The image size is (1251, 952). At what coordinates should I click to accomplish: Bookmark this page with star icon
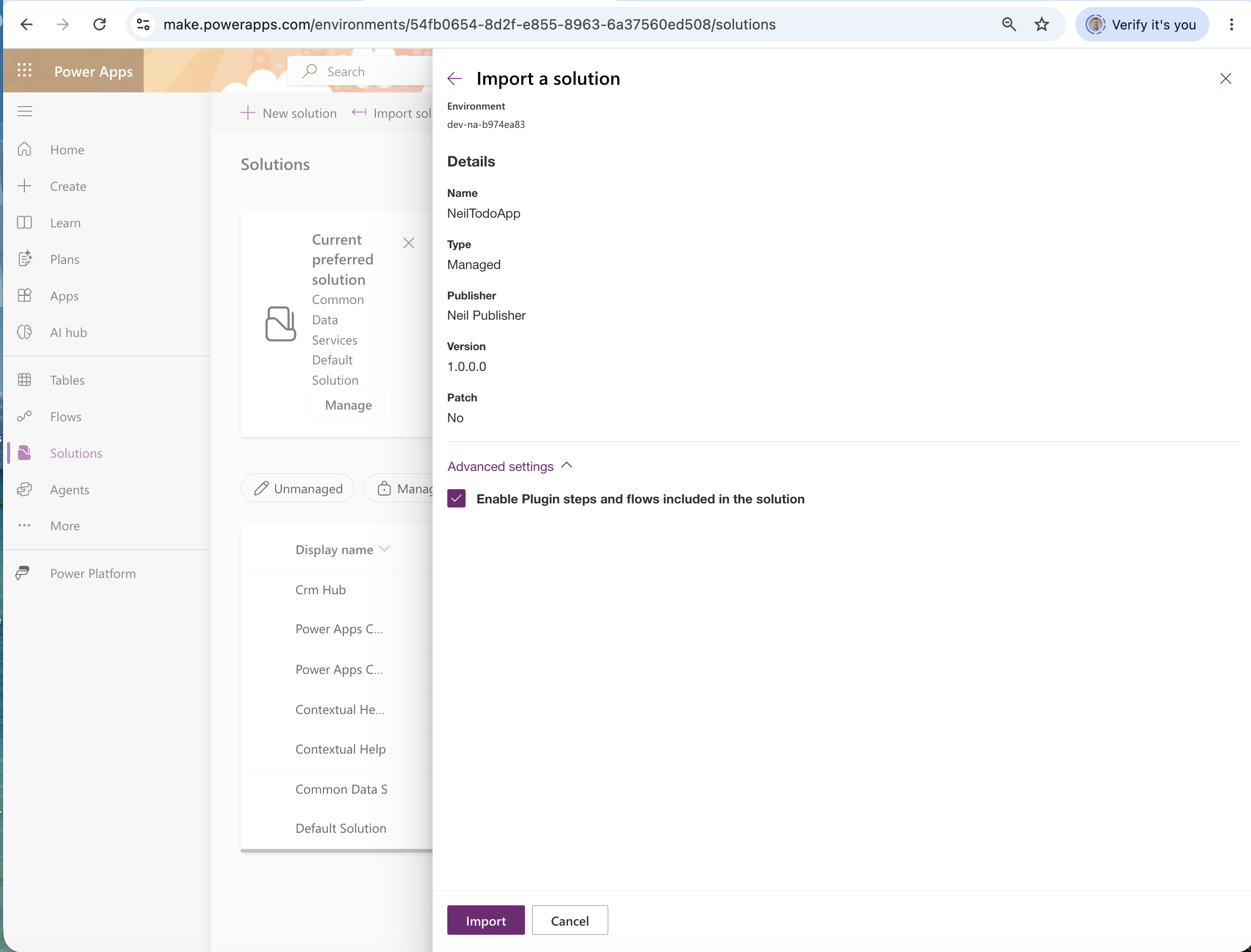click(1042, 24)
